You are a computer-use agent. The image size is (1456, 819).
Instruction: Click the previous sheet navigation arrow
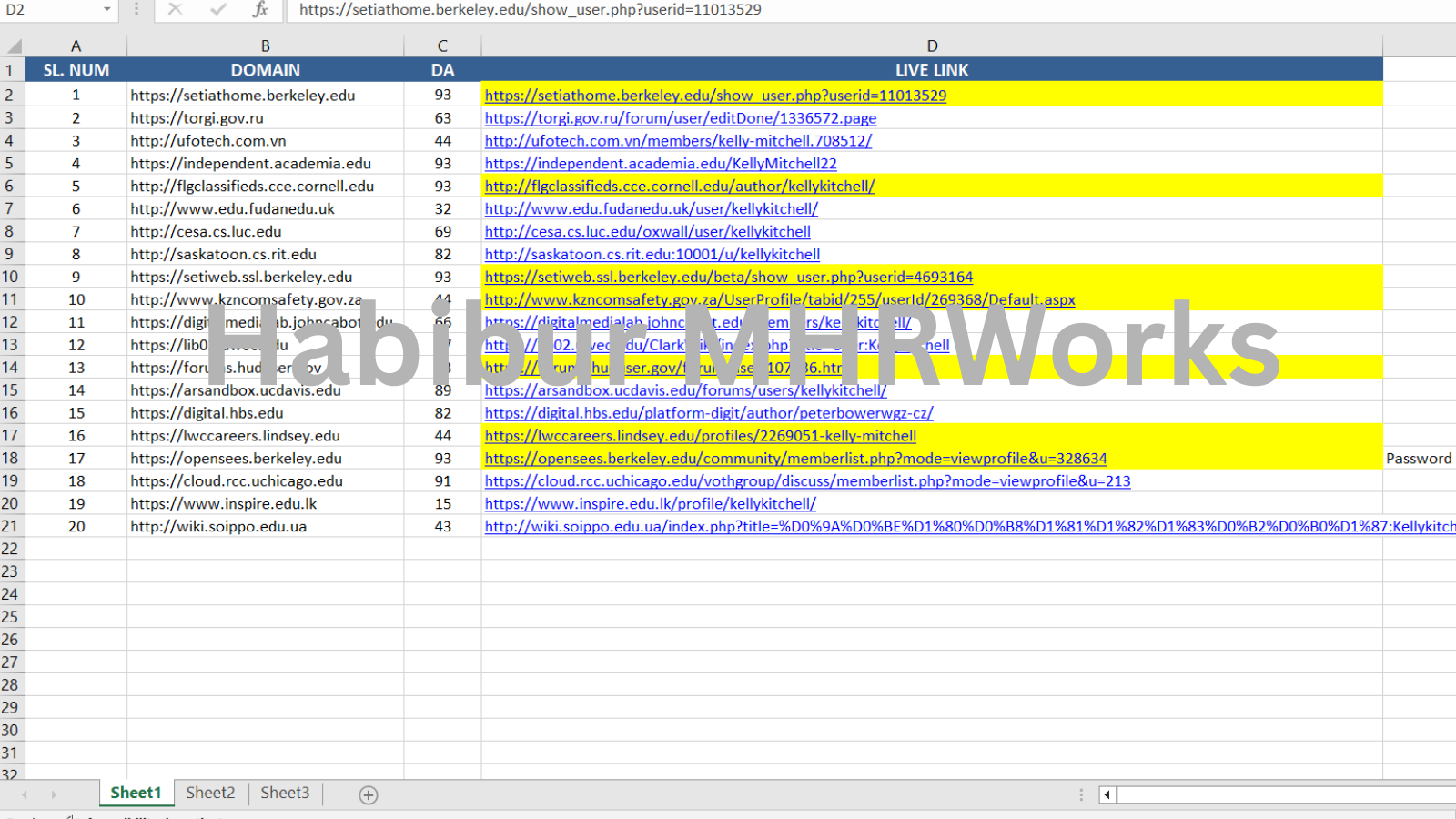click(25, 794)
